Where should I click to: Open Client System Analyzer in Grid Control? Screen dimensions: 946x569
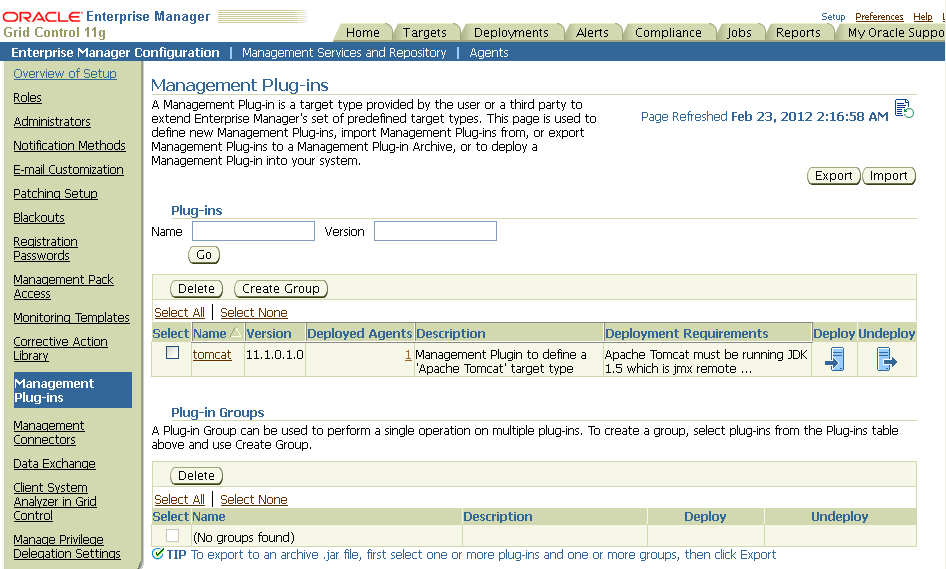point(55,501)
